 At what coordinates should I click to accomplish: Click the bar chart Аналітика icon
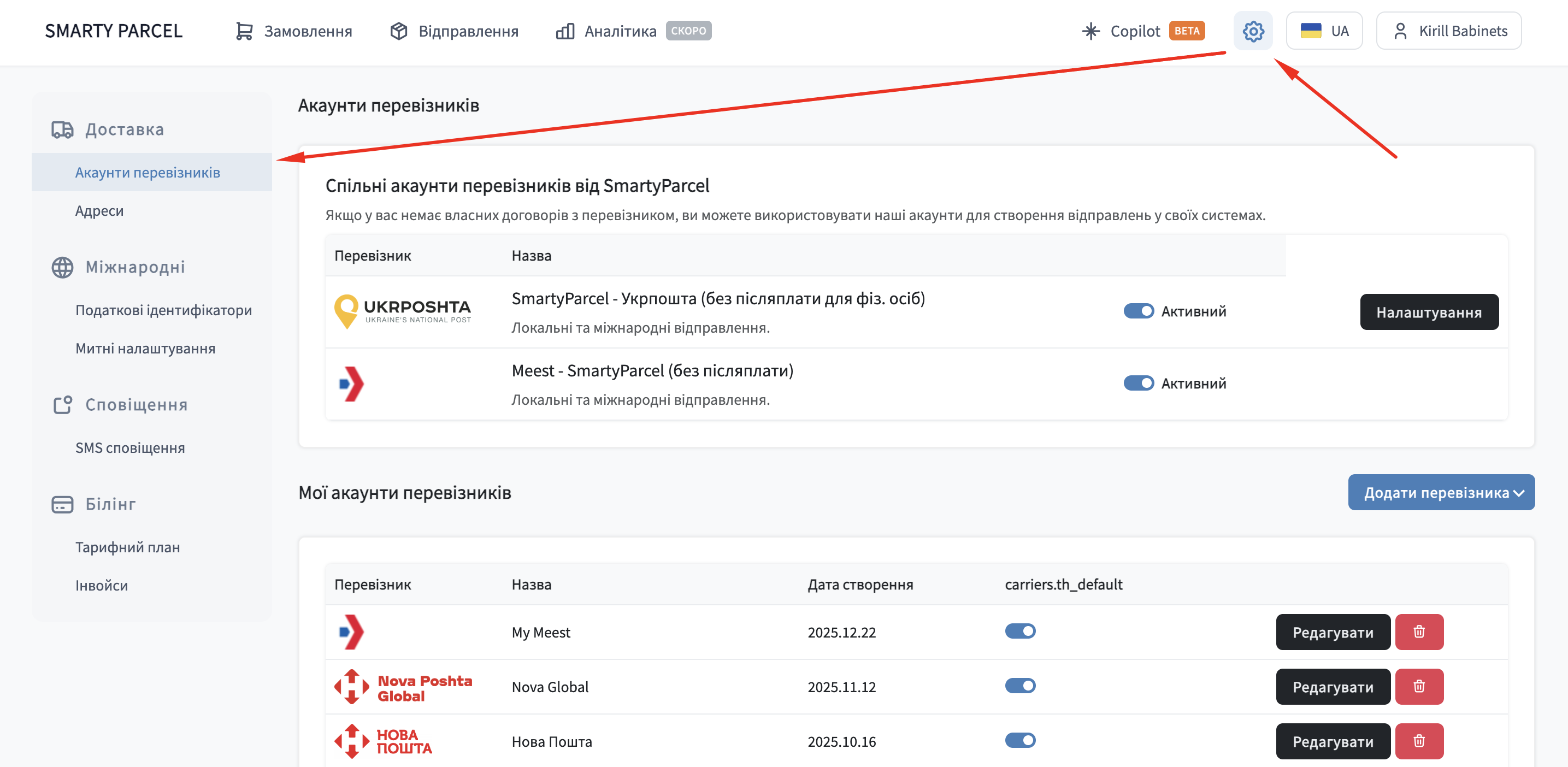point(565,31)
